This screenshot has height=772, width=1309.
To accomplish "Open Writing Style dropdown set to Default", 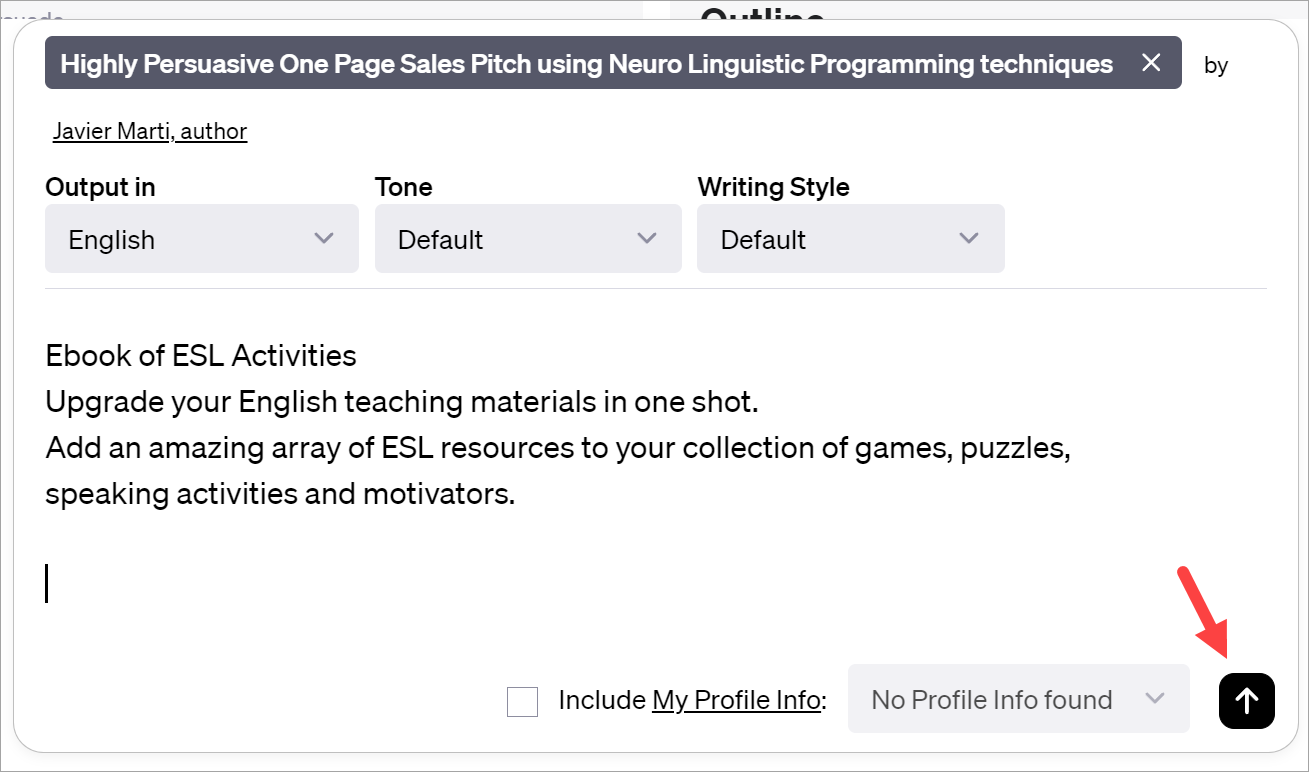I will (x=850, y=239).
